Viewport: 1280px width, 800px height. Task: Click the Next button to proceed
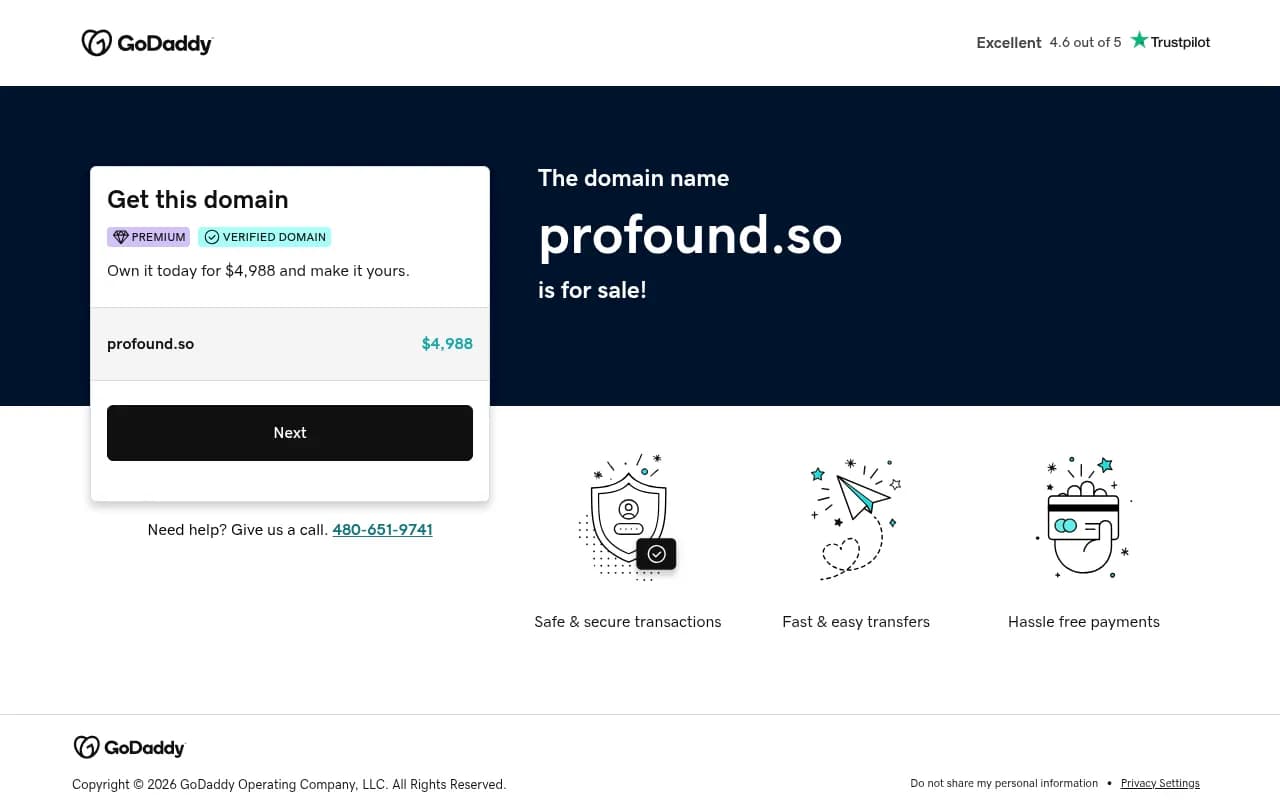[x=290, y=432]
